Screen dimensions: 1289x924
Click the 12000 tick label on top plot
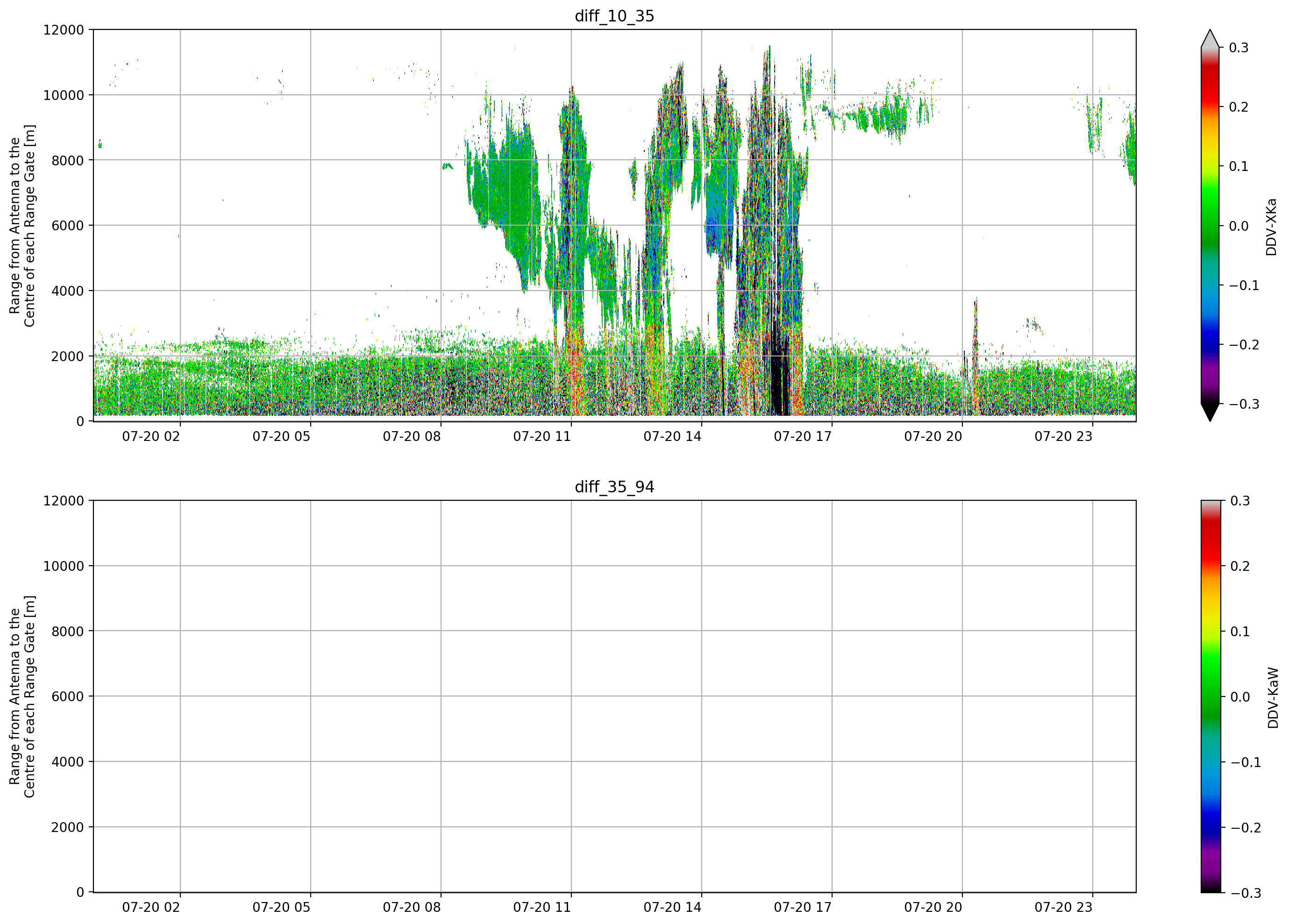point(64,29)
